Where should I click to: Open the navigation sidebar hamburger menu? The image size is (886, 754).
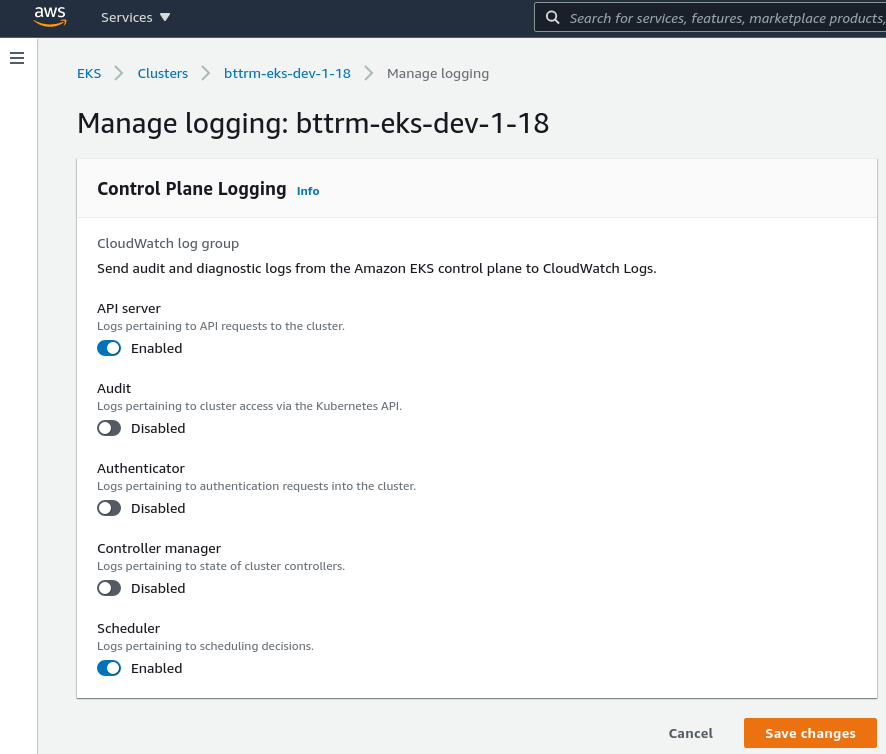pyautogui.click(x=16, y=58)
